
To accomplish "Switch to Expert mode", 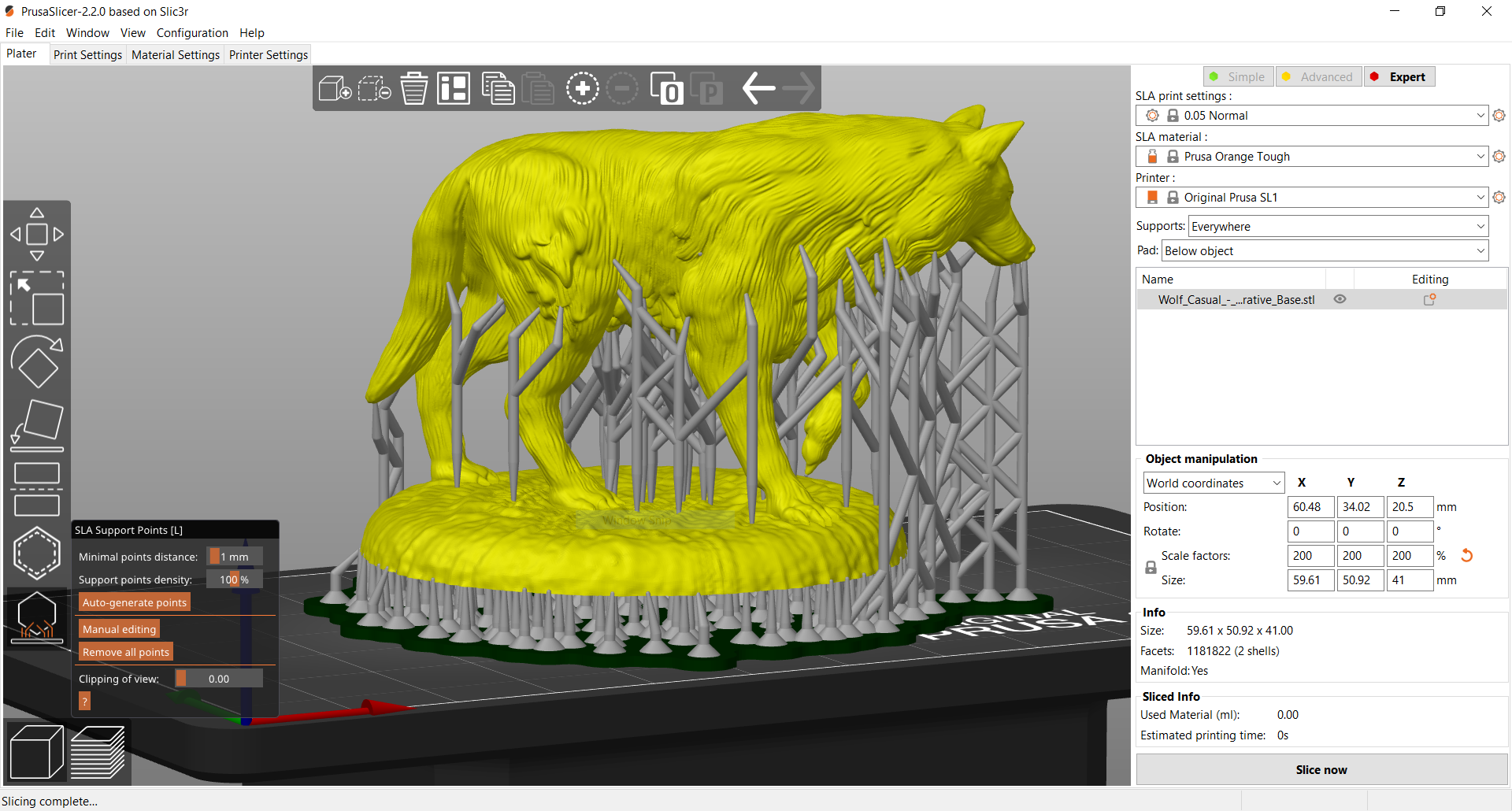I will (x=1399, y=77).
